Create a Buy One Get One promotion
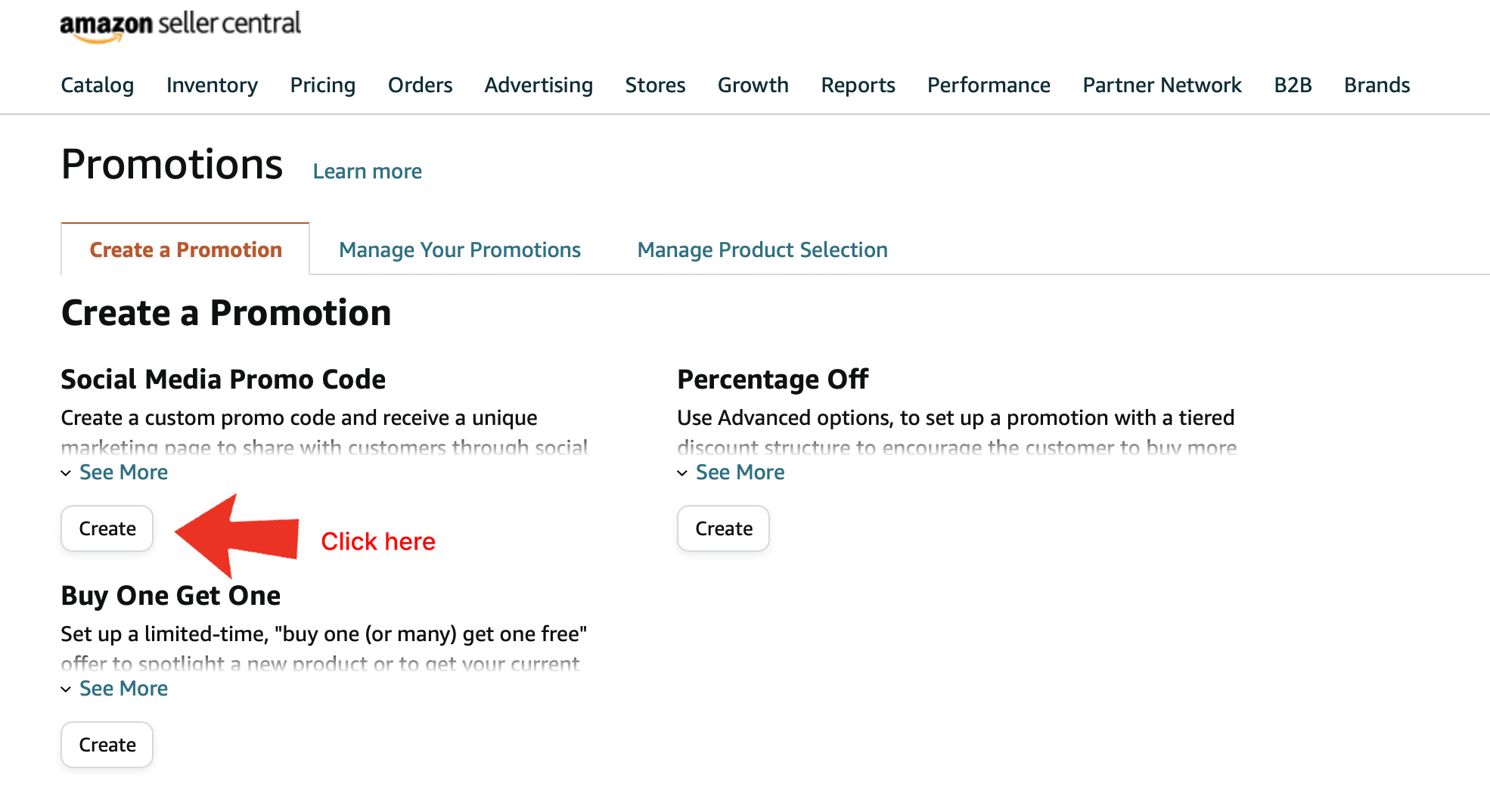Viewport: 1490px width, 812px height. 107,745
